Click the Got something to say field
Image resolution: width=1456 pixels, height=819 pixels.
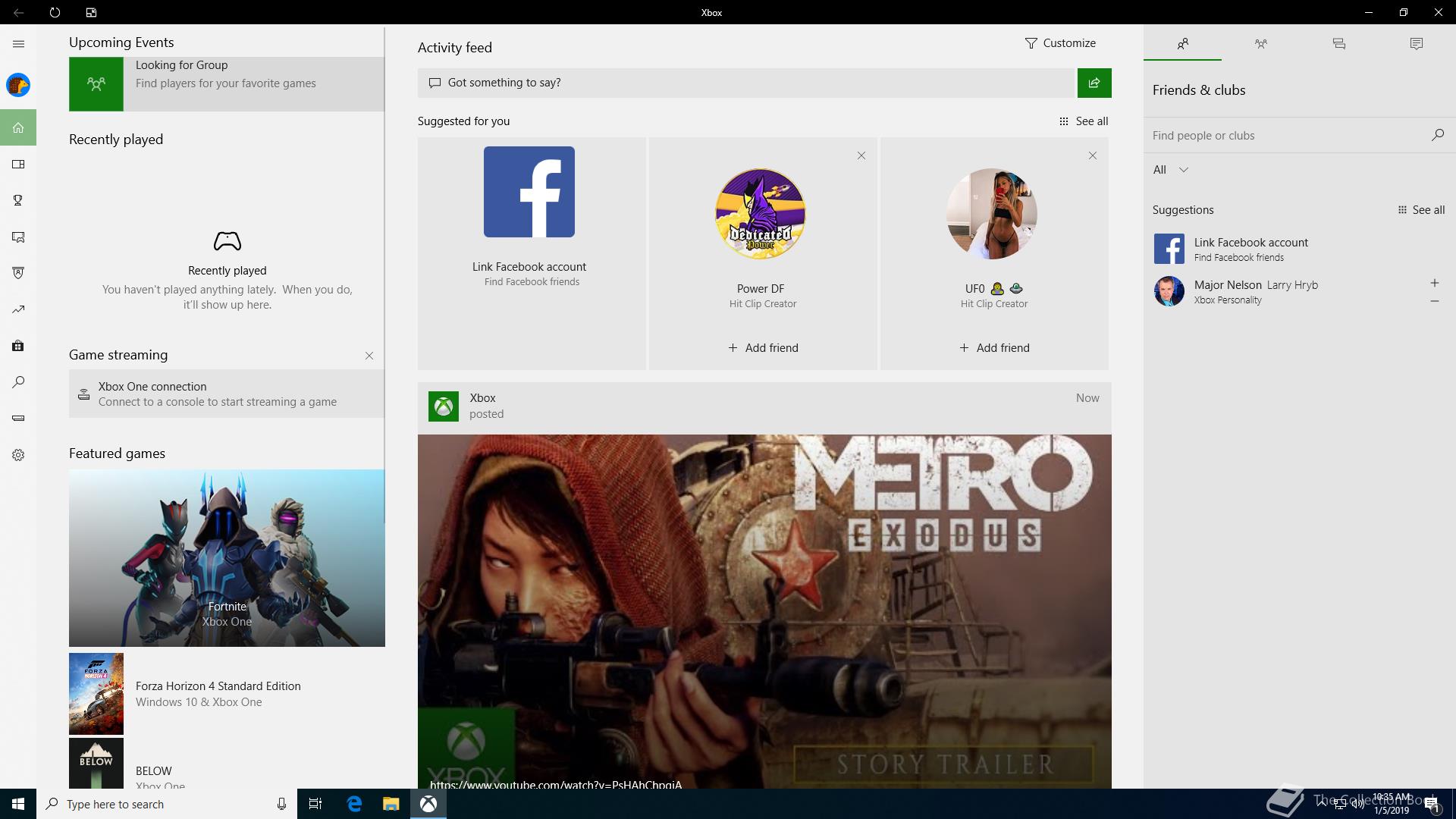click(747, 83)
